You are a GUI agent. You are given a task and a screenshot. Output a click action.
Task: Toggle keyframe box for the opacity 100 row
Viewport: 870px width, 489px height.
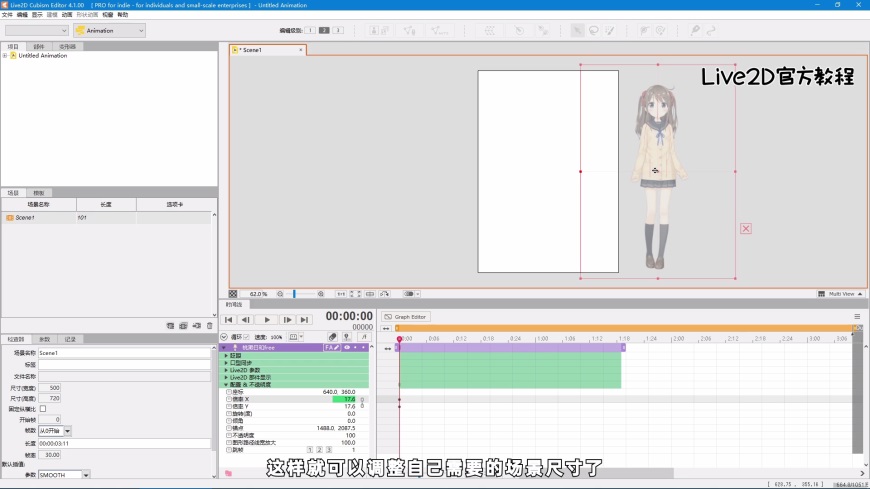tap(229, 436)
